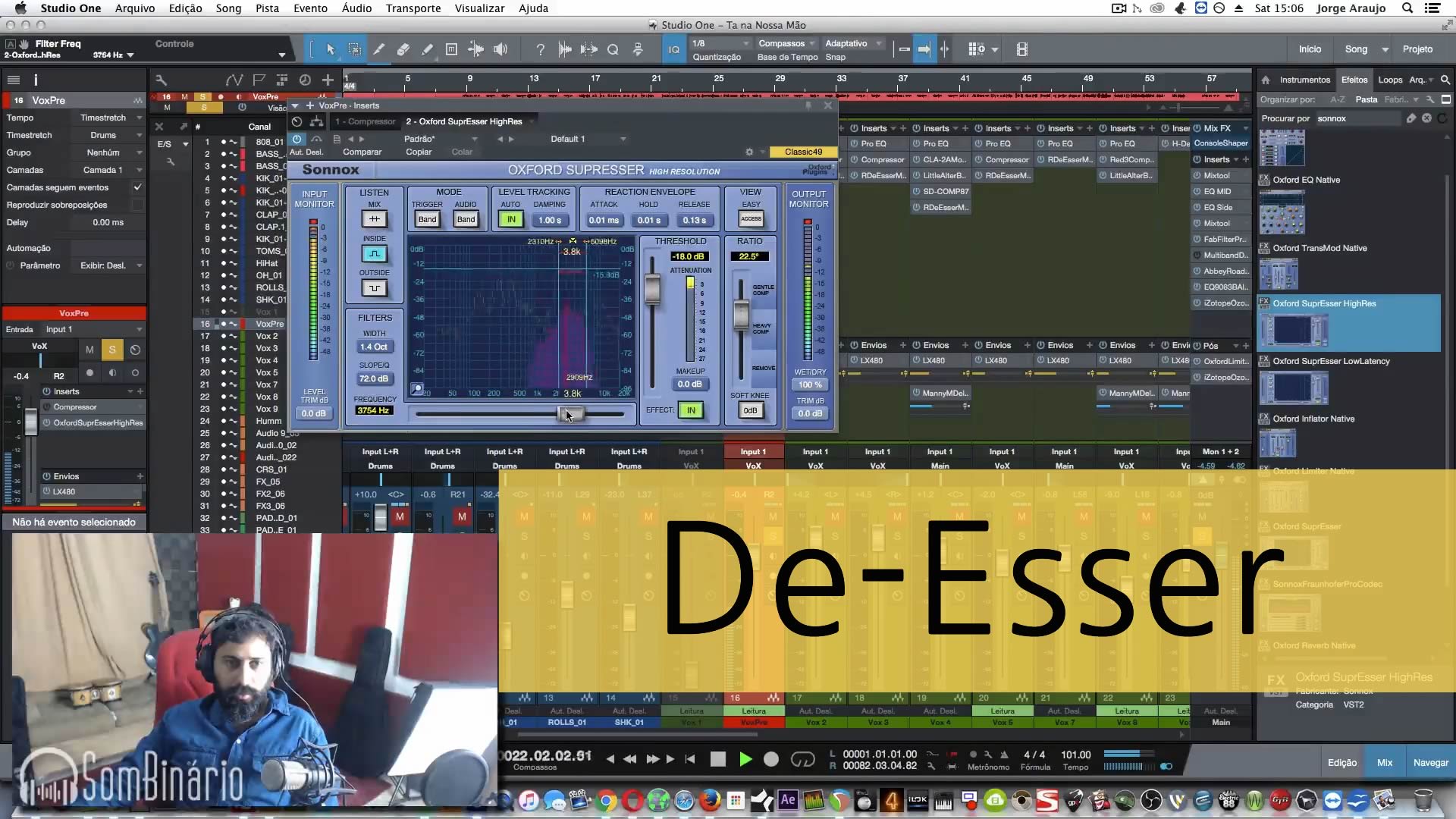The height and width of the screenshot is (819, 1456).
Task: Switch to the Loops browser tab
Action: pos(1389,80)
